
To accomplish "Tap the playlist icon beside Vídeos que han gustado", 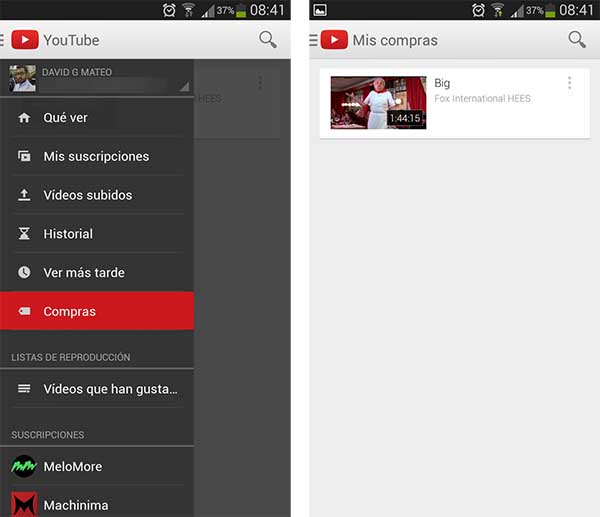I will 24,388.
